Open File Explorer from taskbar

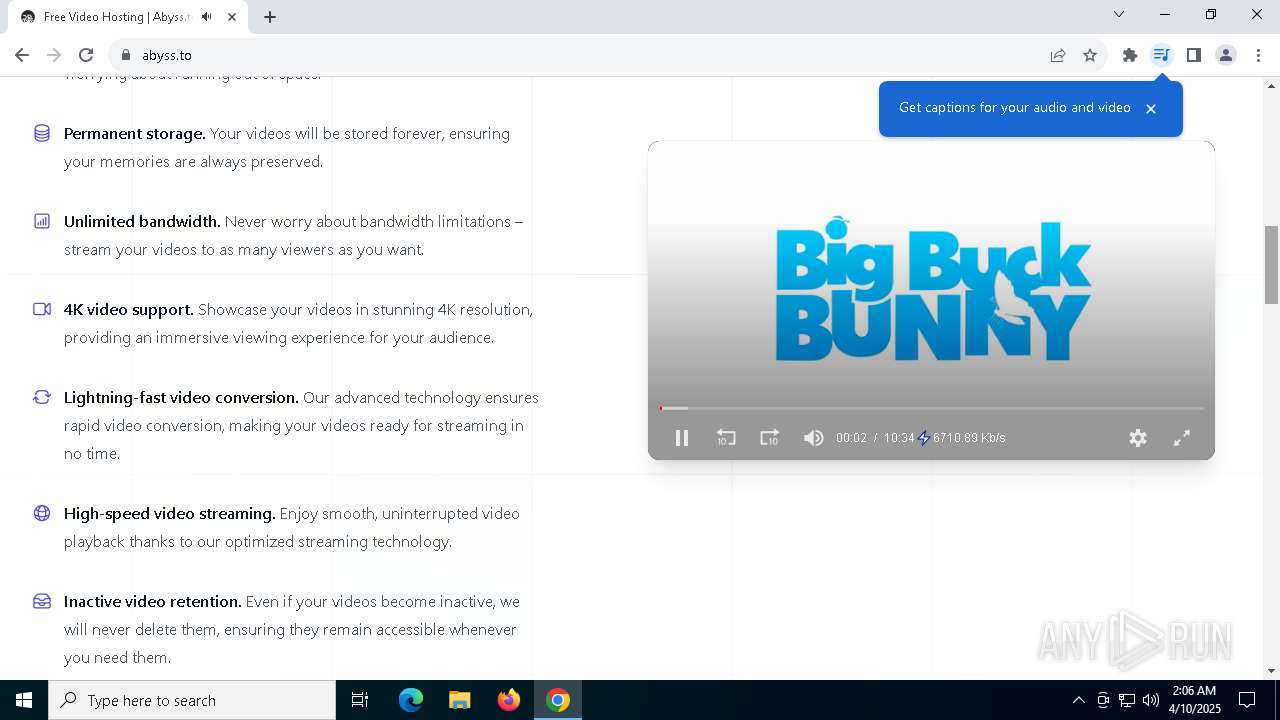[x=459, y=700]
